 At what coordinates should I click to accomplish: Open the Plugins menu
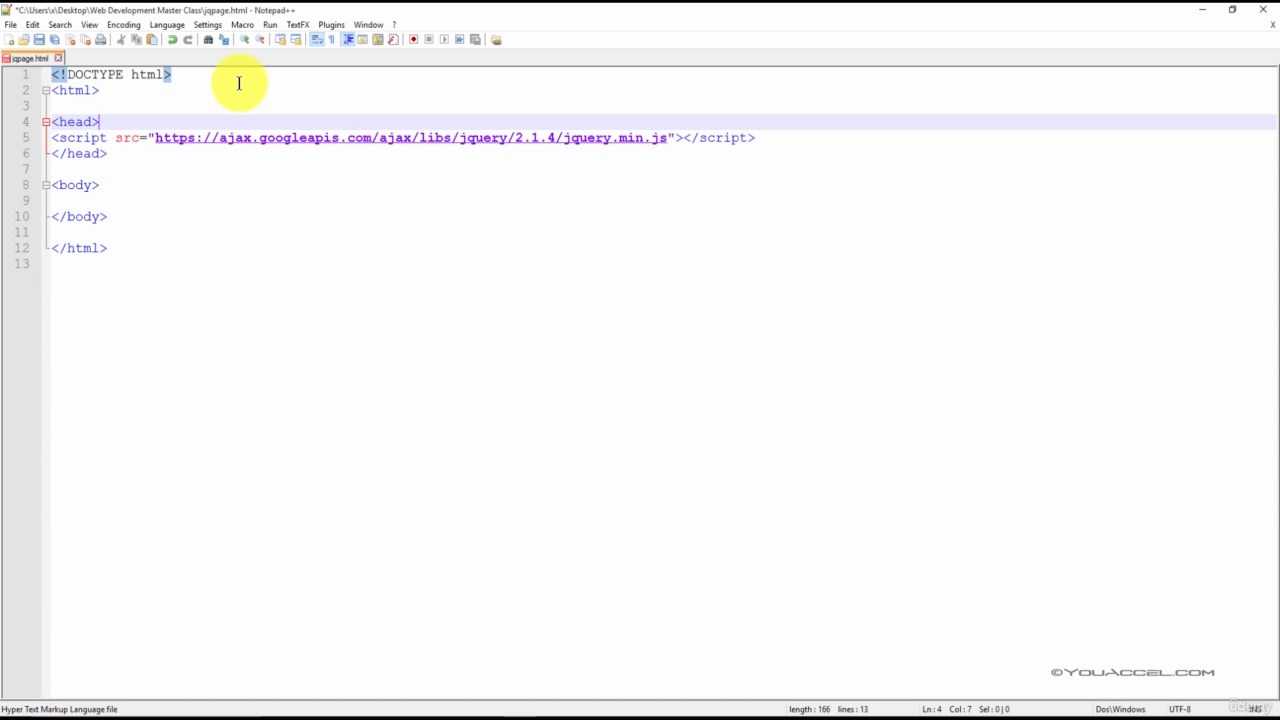pos(331,25)
